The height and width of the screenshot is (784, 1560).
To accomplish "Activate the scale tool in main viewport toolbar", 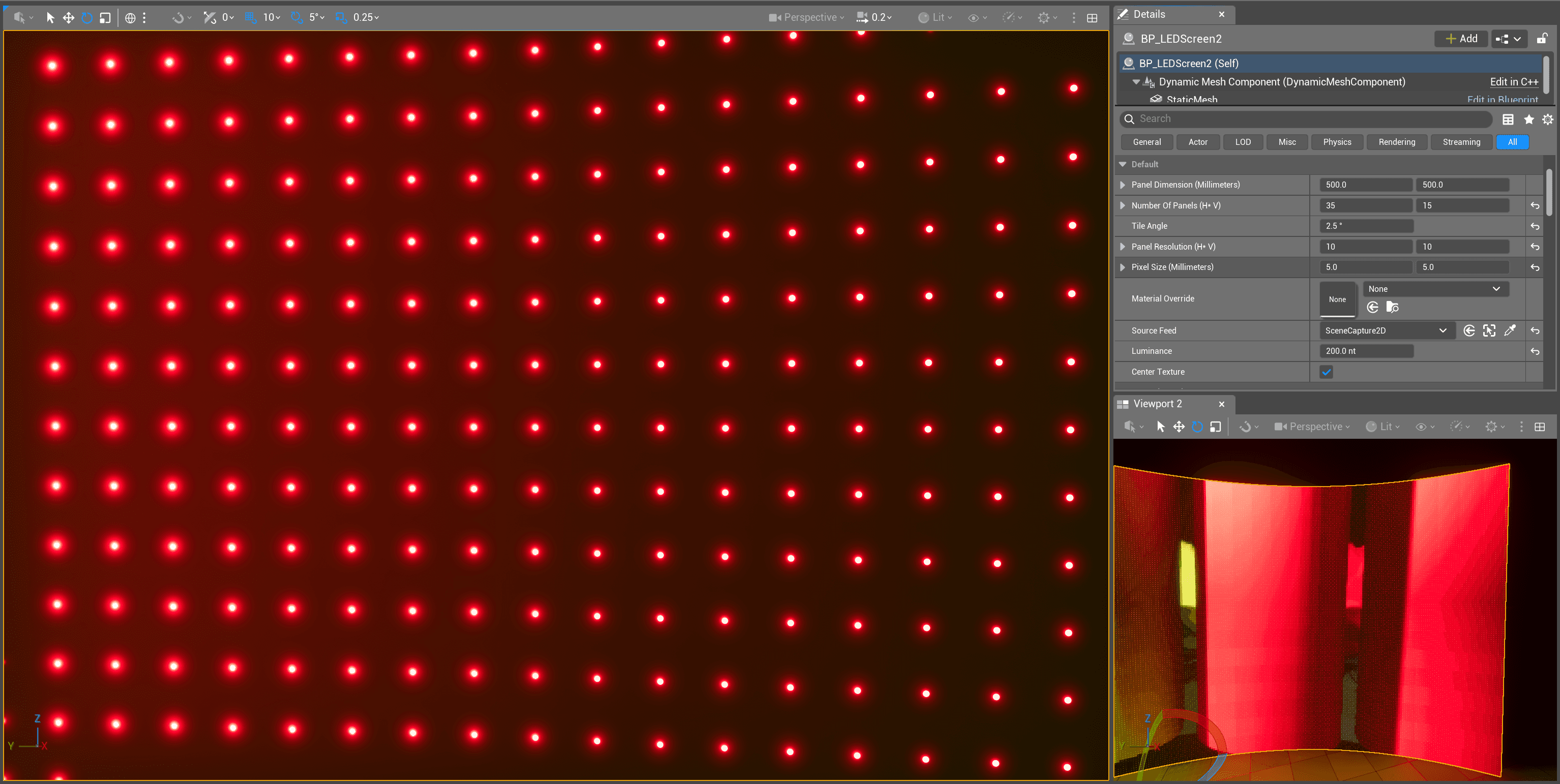I will (x=105, y=18).
